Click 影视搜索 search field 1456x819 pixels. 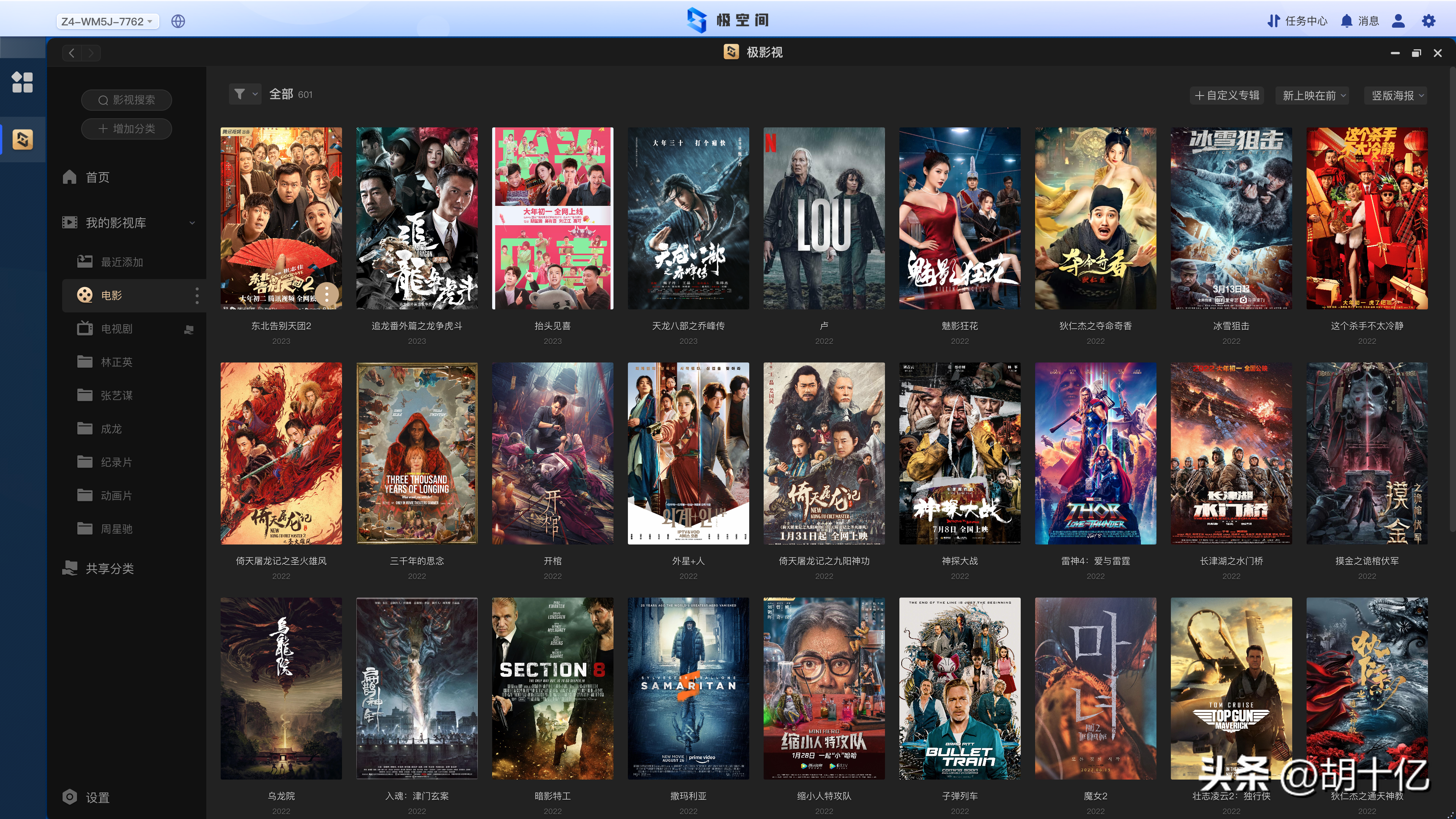127,100
